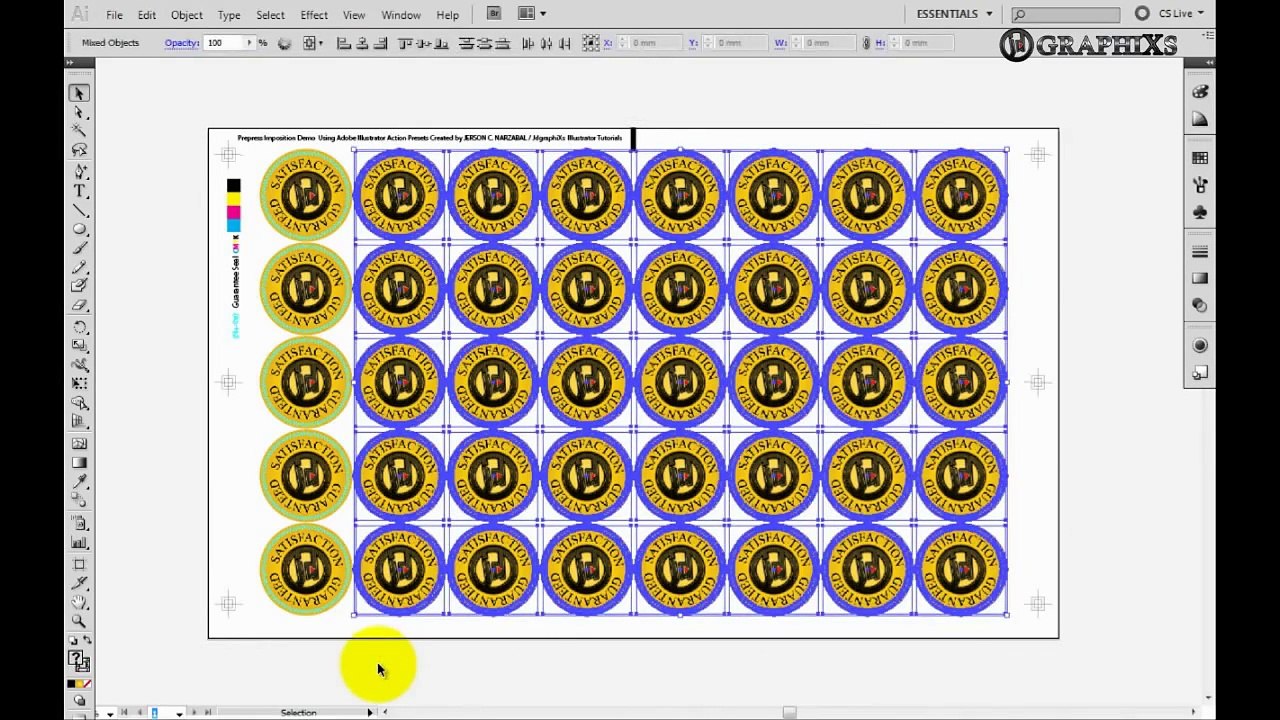Image resolution: width=1280 pixels, height=720 pixels.
Task: Reset to default fill and stroke
Action: point(73,640)
